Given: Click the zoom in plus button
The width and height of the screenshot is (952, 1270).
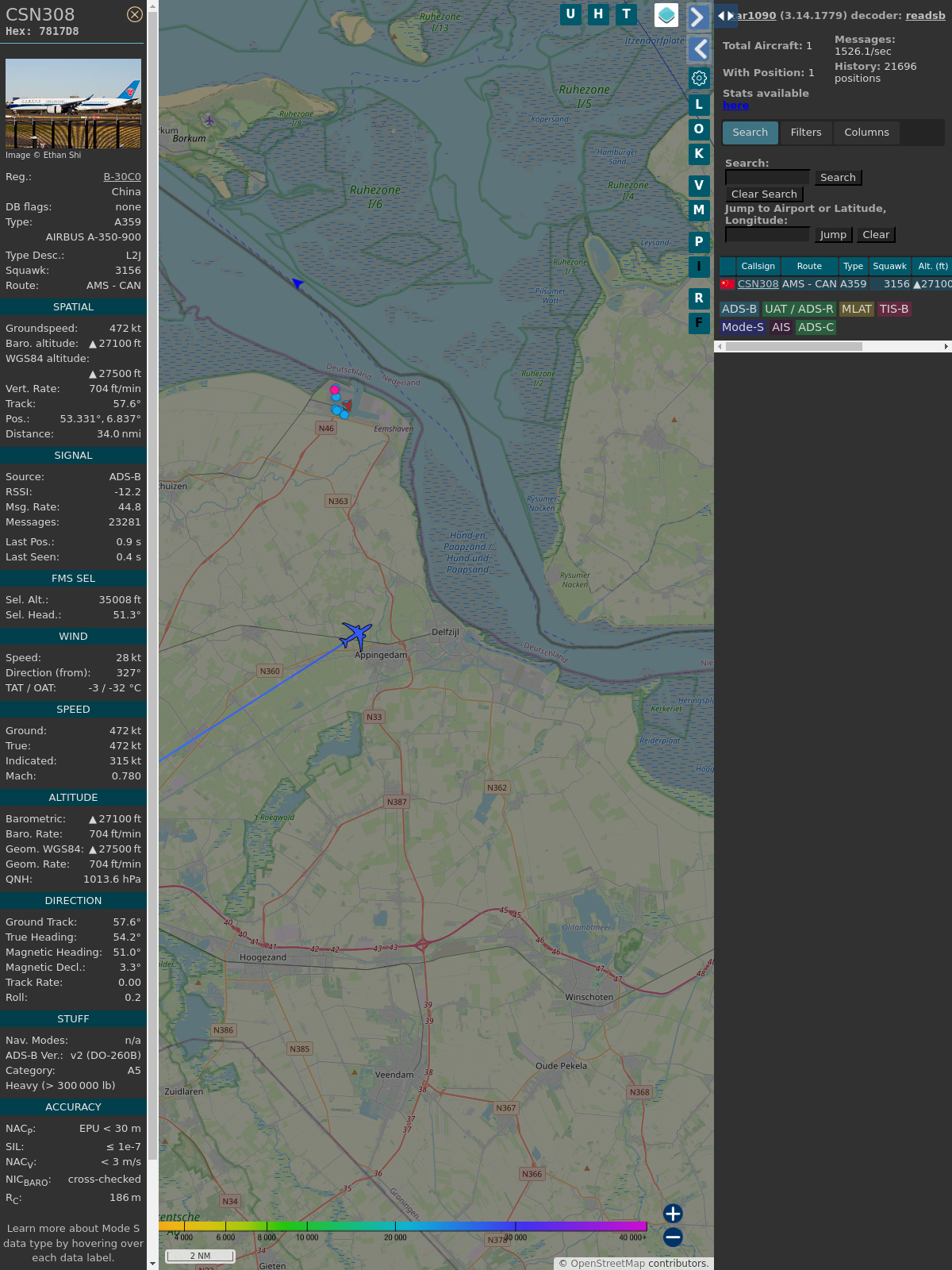Looking at the screenshot, I should (x=673, y=1213).
